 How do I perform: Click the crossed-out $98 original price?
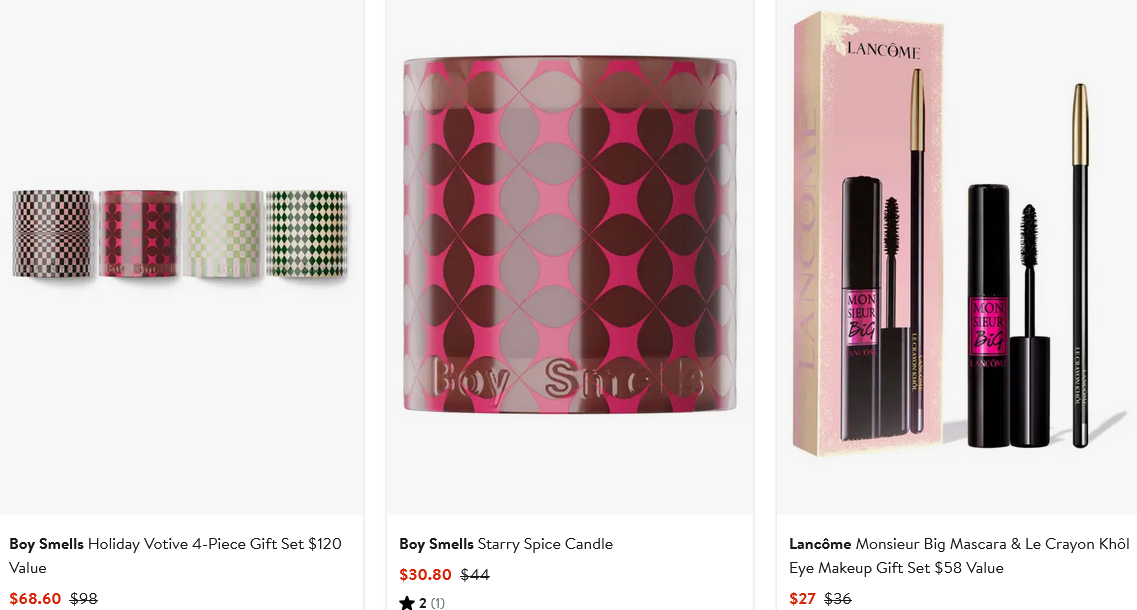pos(84,599)
